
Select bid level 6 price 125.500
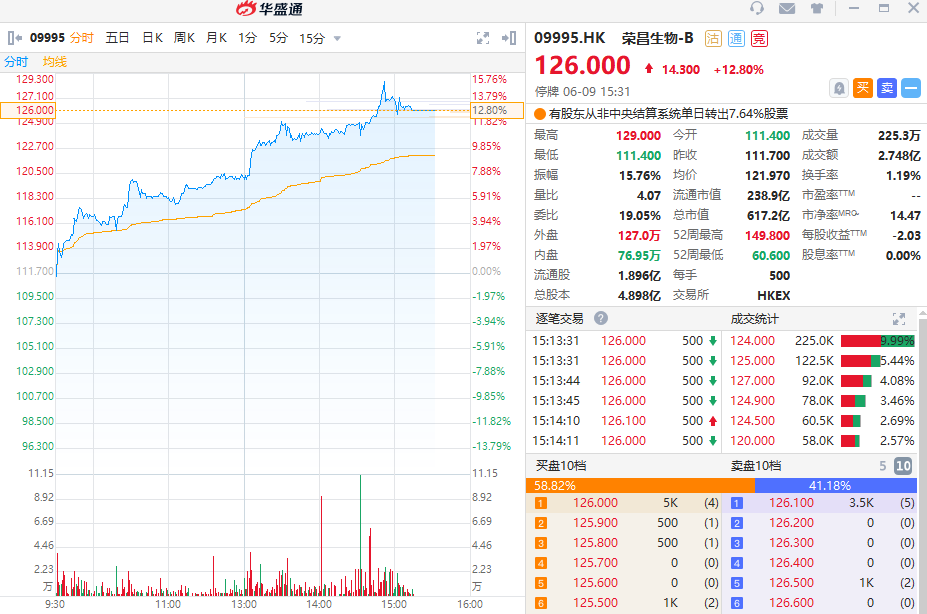click(x=595, y=603)
